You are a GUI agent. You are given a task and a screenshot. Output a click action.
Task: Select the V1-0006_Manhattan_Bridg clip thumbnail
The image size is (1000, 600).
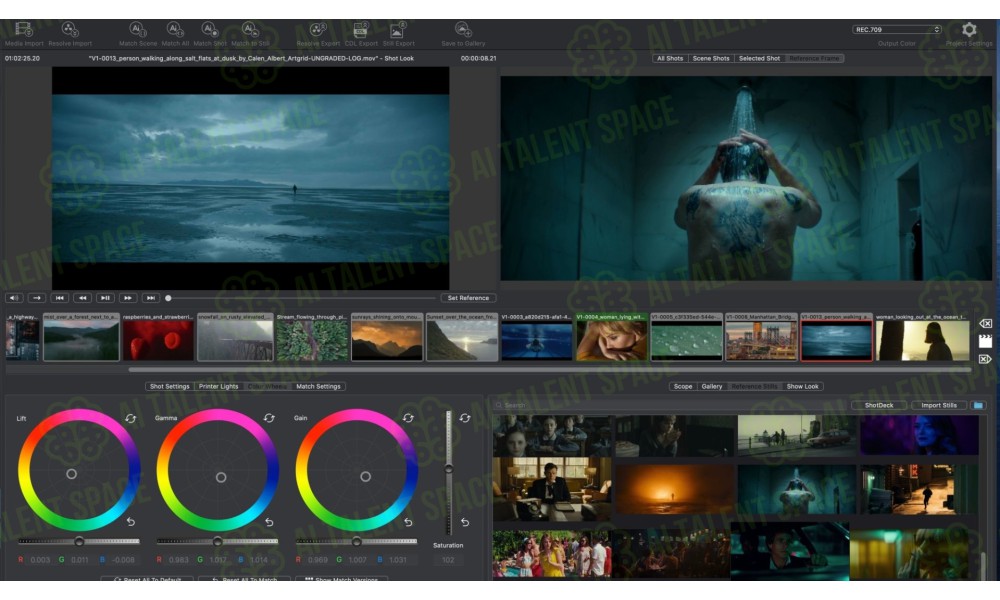tap(761, 337)
